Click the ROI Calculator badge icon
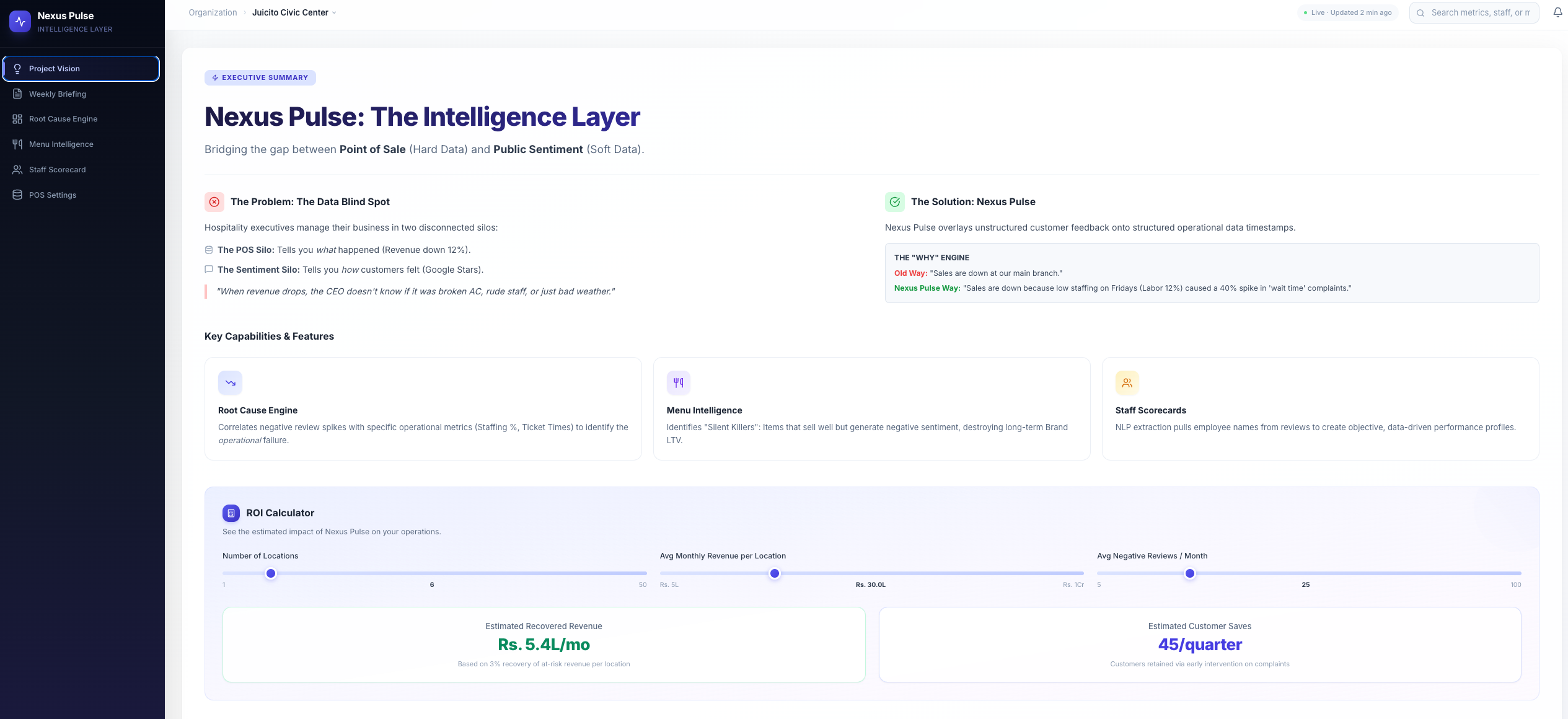Image resolution: width=1568 pixels, height=719 pixels. pyautogui.click(x=231, y=513)
